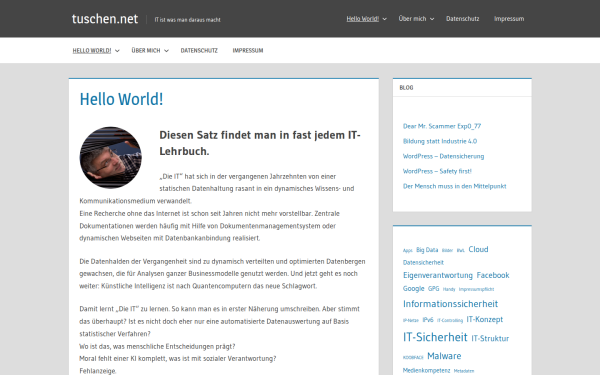Image resolution: width=600 pixels, height=375 pixels.
Task: Open 'Hello World!' in the dark header menu
Action: [362, 19]
